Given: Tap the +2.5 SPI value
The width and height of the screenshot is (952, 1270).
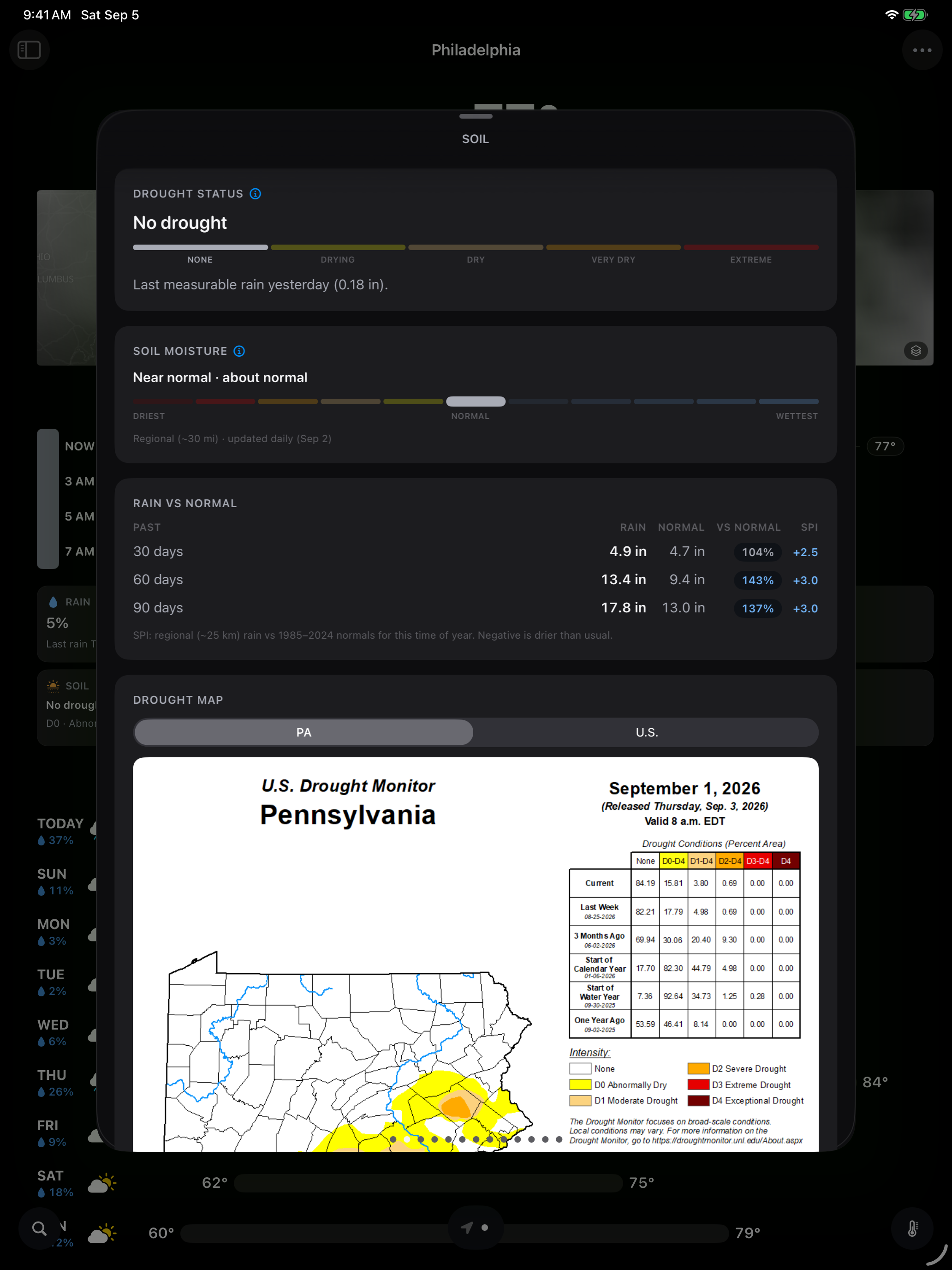Looking at the screenshot, I should point(805,552).
